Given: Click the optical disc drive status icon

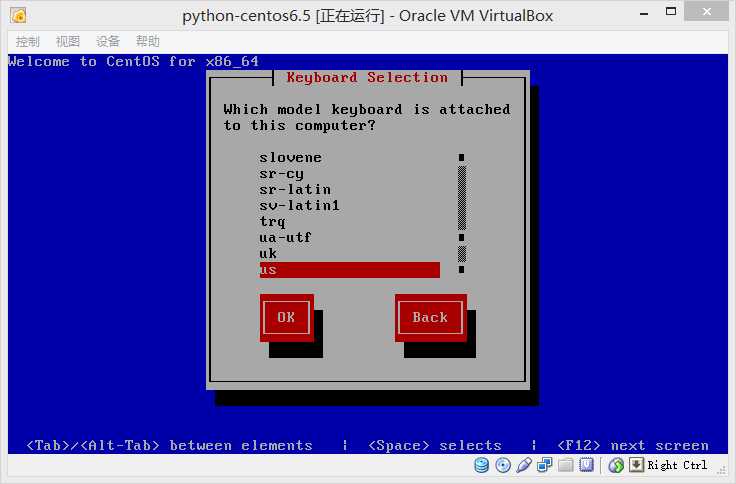Looking at the screenshot, I should click(x=503, y=465).
